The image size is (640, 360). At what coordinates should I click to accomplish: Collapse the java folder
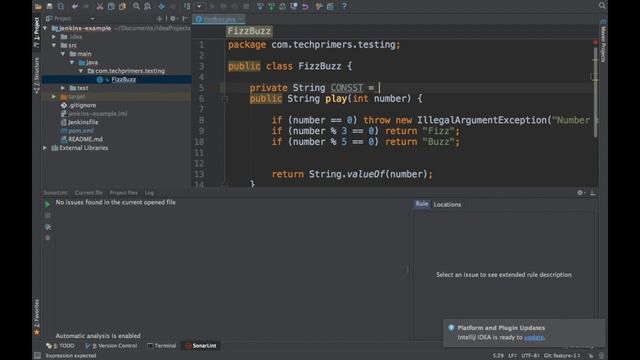(72, 62)
